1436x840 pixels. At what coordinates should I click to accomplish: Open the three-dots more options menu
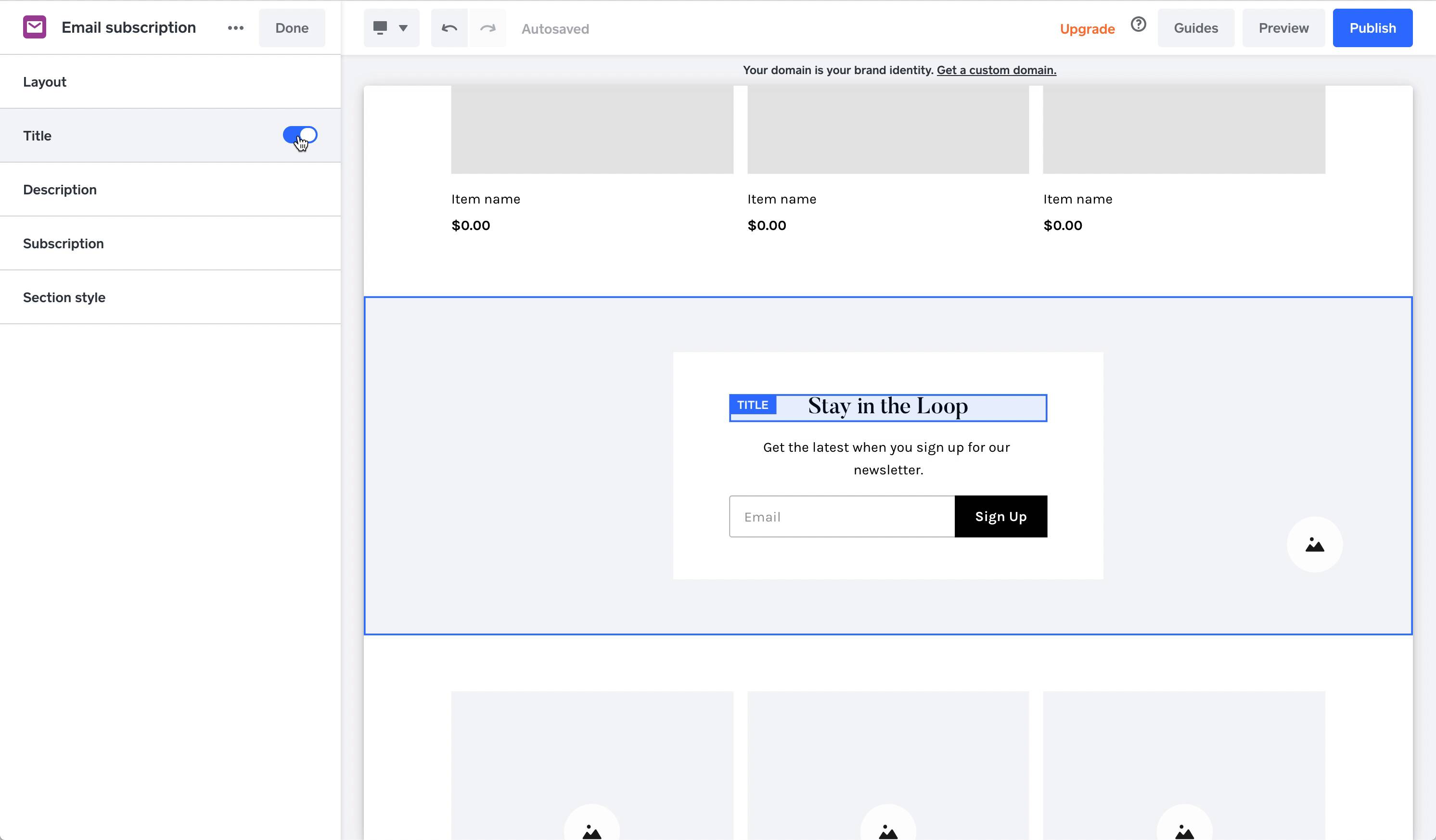point(235,28)
